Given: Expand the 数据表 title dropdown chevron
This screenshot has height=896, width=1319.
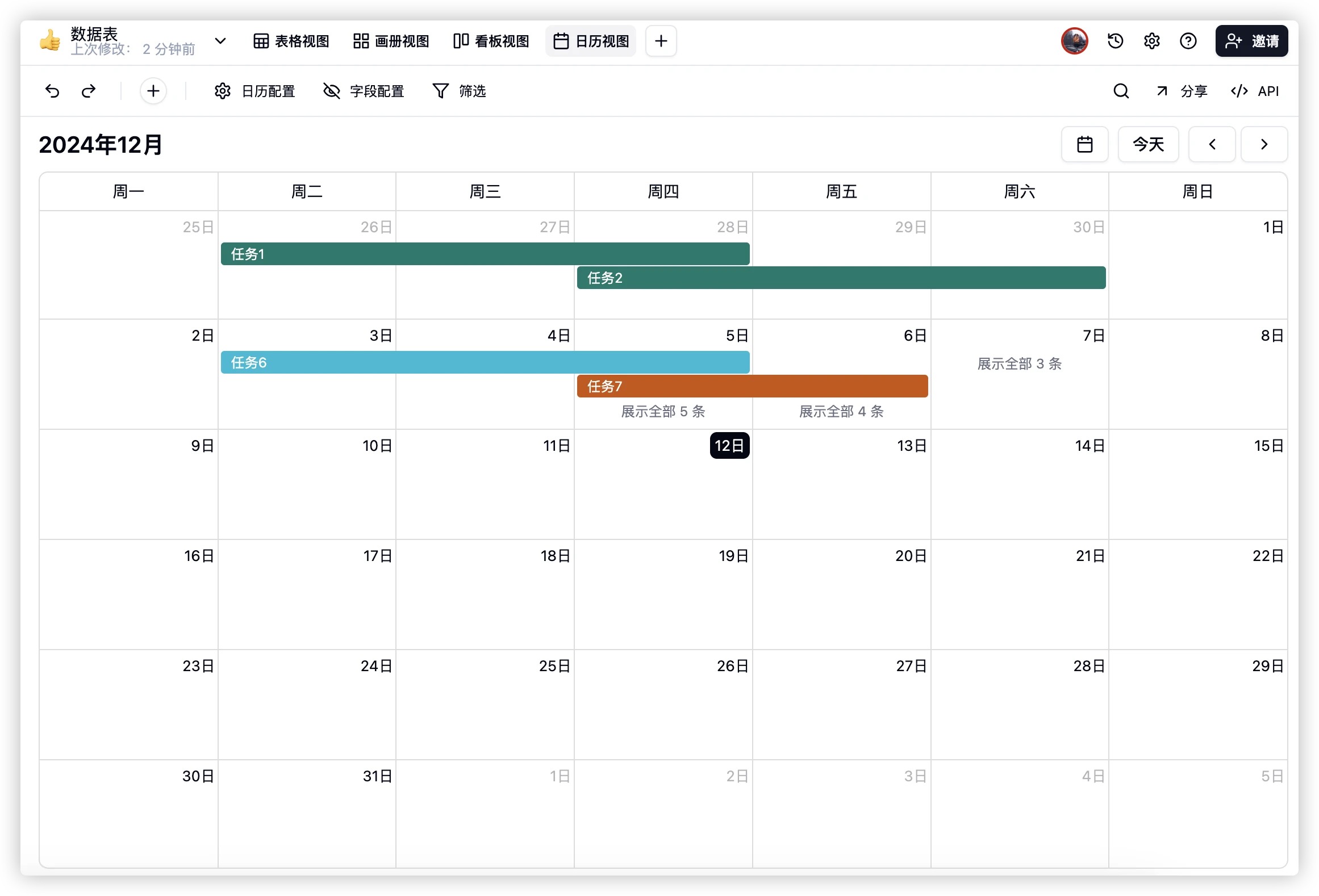Looking at the screenshot, I should tap(220, 41).
